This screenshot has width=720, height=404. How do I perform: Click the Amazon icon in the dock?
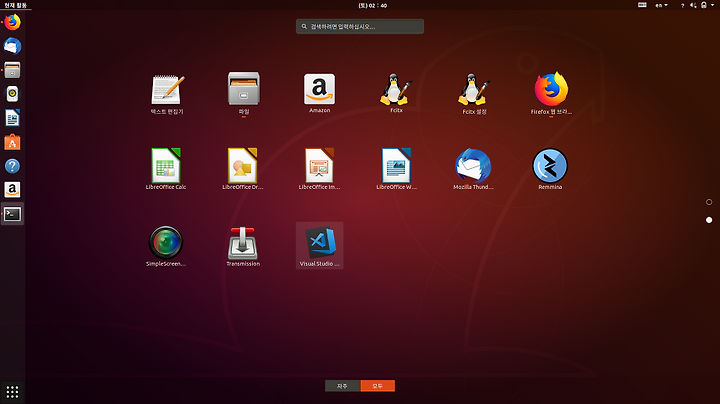pyautogui.click(x=12, y=190)
